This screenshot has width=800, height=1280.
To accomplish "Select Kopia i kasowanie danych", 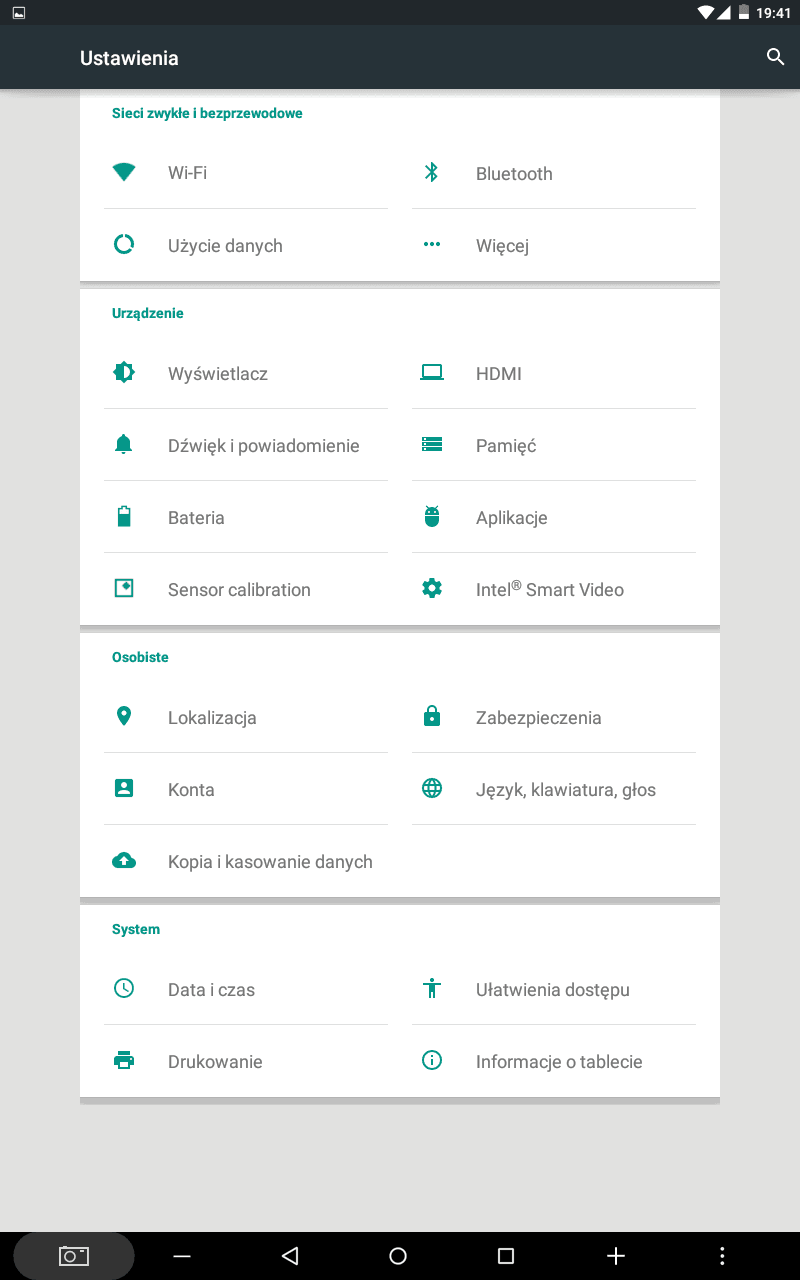I will pos(246,861).
